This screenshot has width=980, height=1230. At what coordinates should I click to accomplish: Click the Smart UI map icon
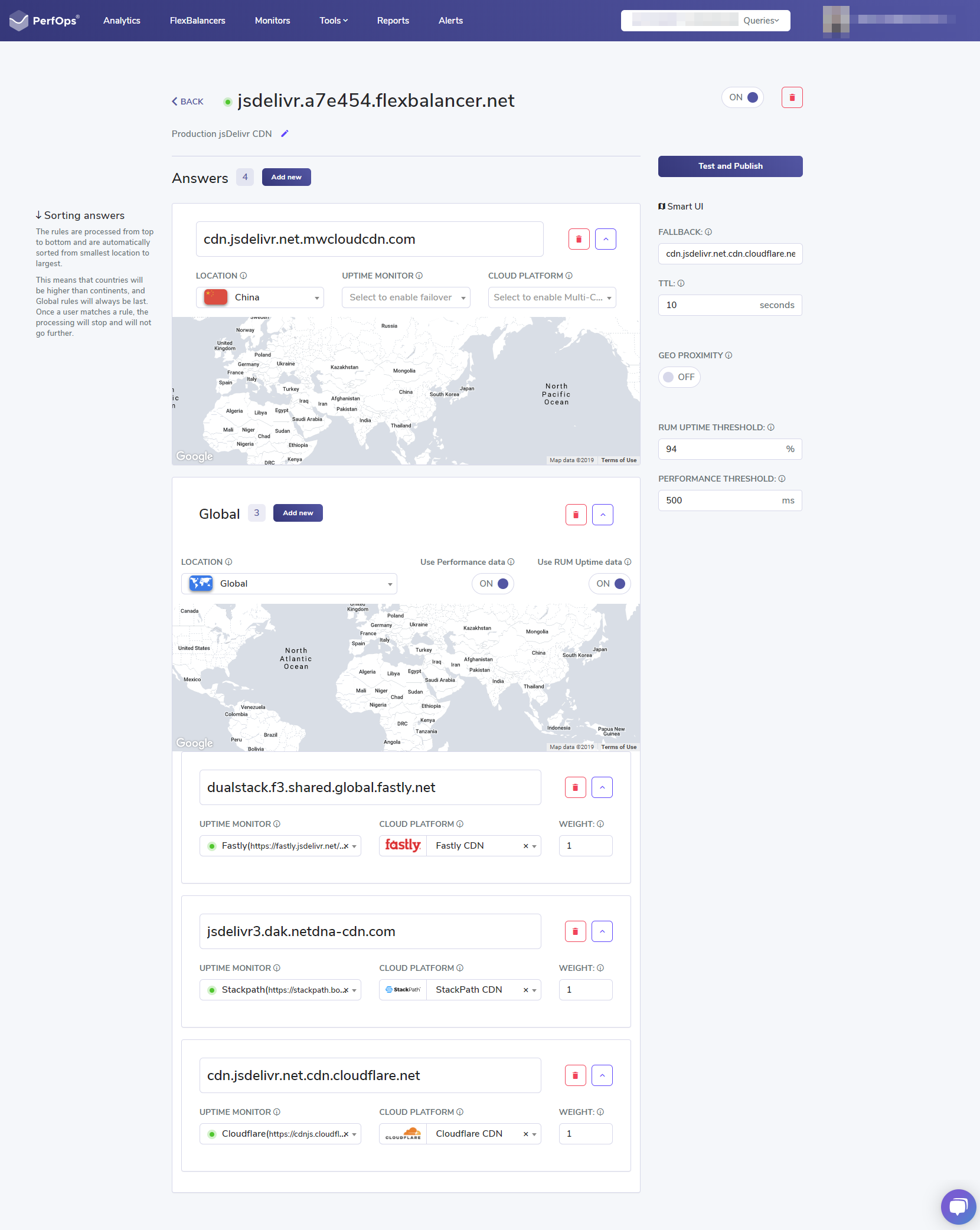tap(662, 207)
